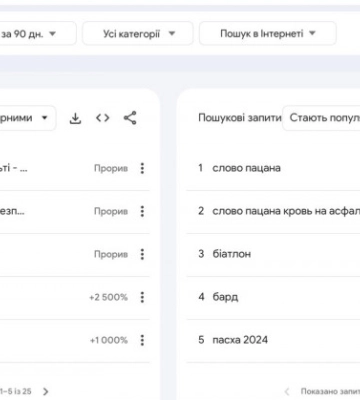Open the left panel sorting dropdown
Screen dimensions: 360x400
pos(27,118)
